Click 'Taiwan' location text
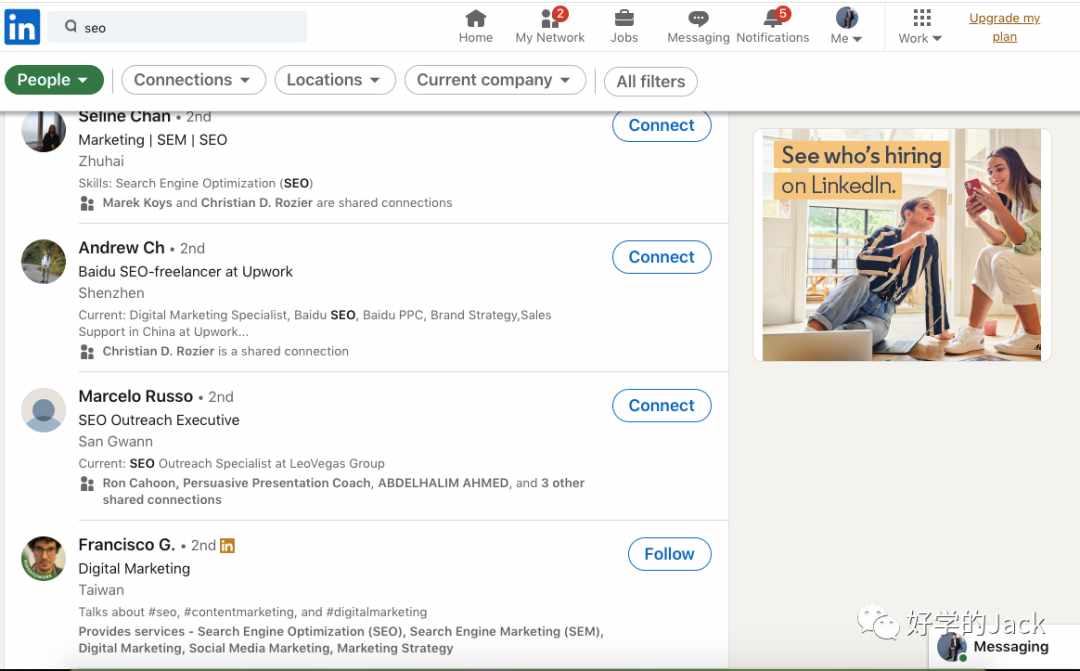 point(101,590)
